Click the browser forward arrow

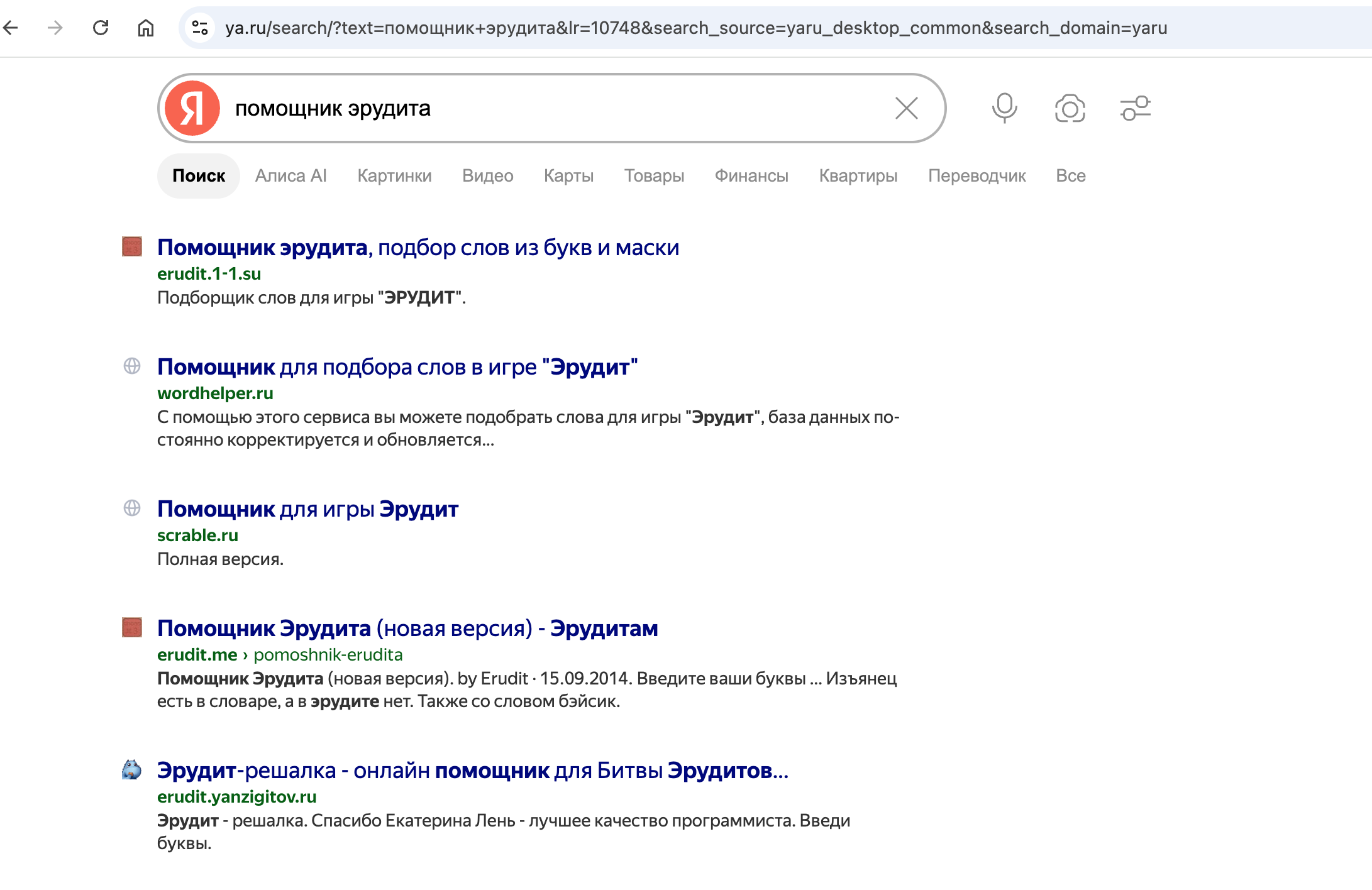pyautogui.click(x=55, y=28)
